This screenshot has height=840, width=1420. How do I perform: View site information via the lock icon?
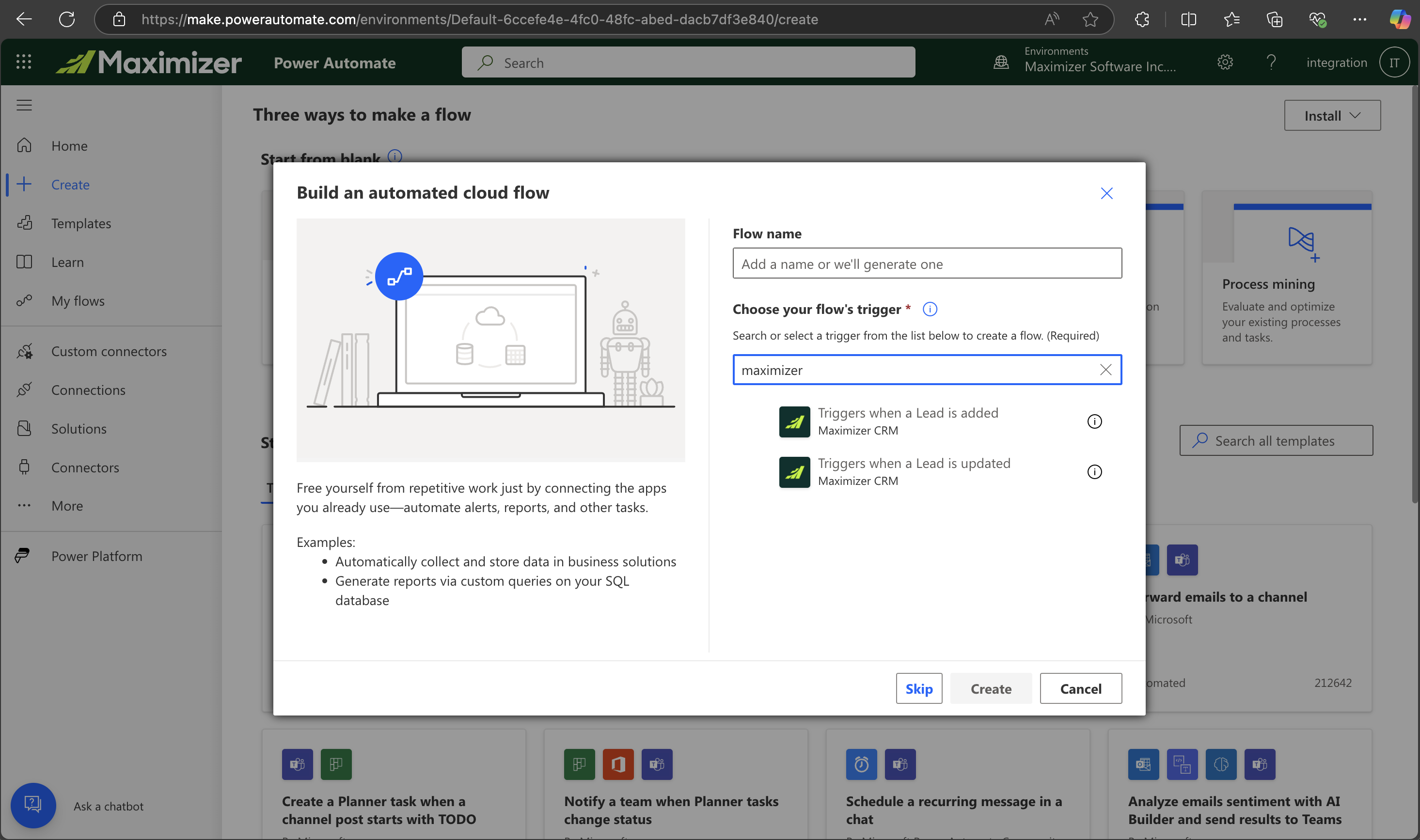(x=119, y=19)
